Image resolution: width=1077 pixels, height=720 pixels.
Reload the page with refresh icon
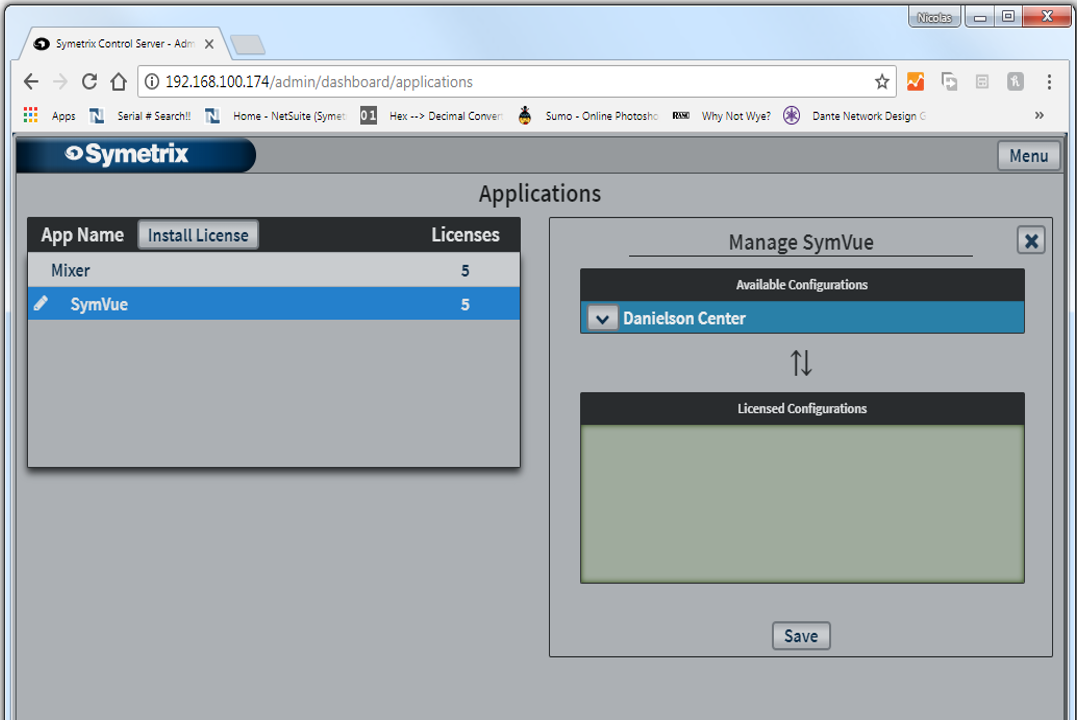89,82
